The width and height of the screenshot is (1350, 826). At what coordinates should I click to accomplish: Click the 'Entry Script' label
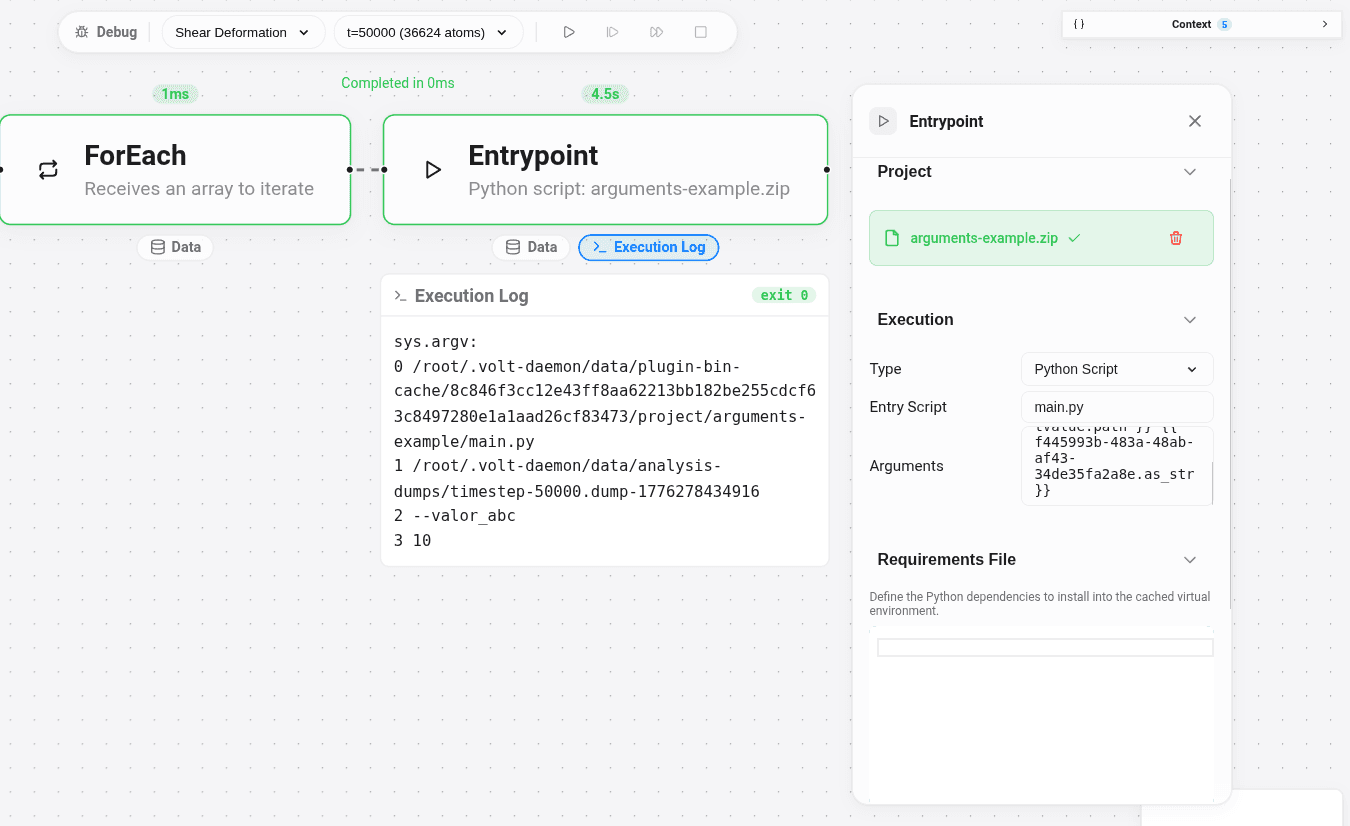(x=908, y=407)
